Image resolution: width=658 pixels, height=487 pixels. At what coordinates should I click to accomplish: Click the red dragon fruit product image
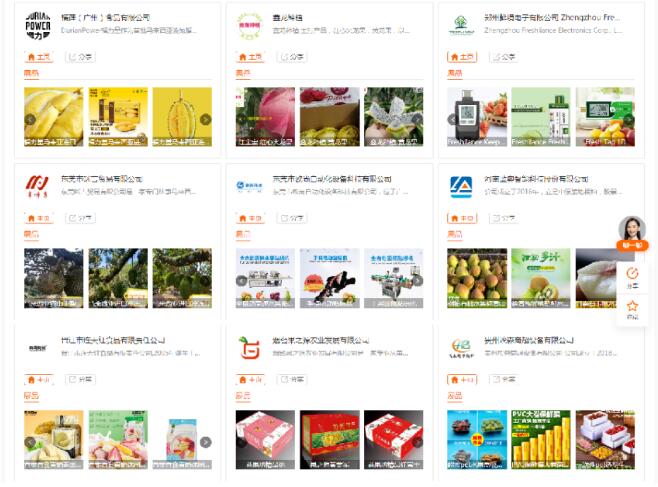(265, 117)
